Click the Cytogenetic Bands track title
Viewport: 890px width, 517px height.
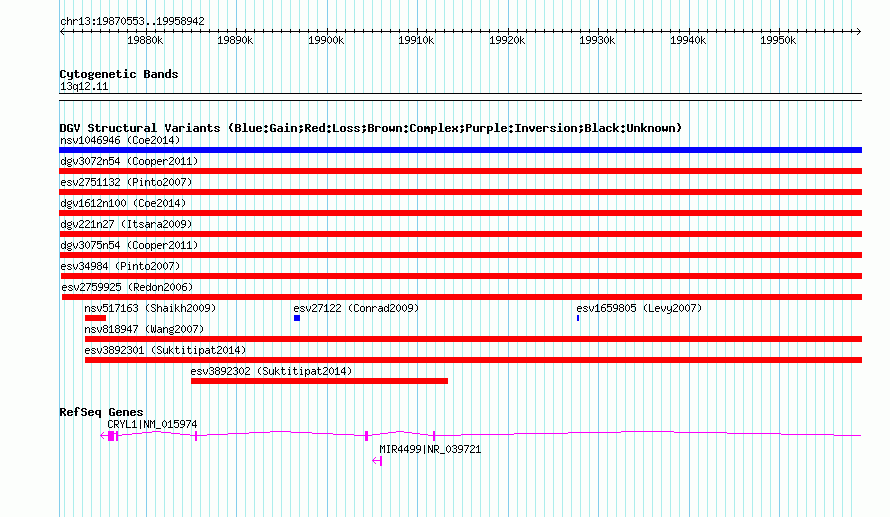tap(119, 74)
